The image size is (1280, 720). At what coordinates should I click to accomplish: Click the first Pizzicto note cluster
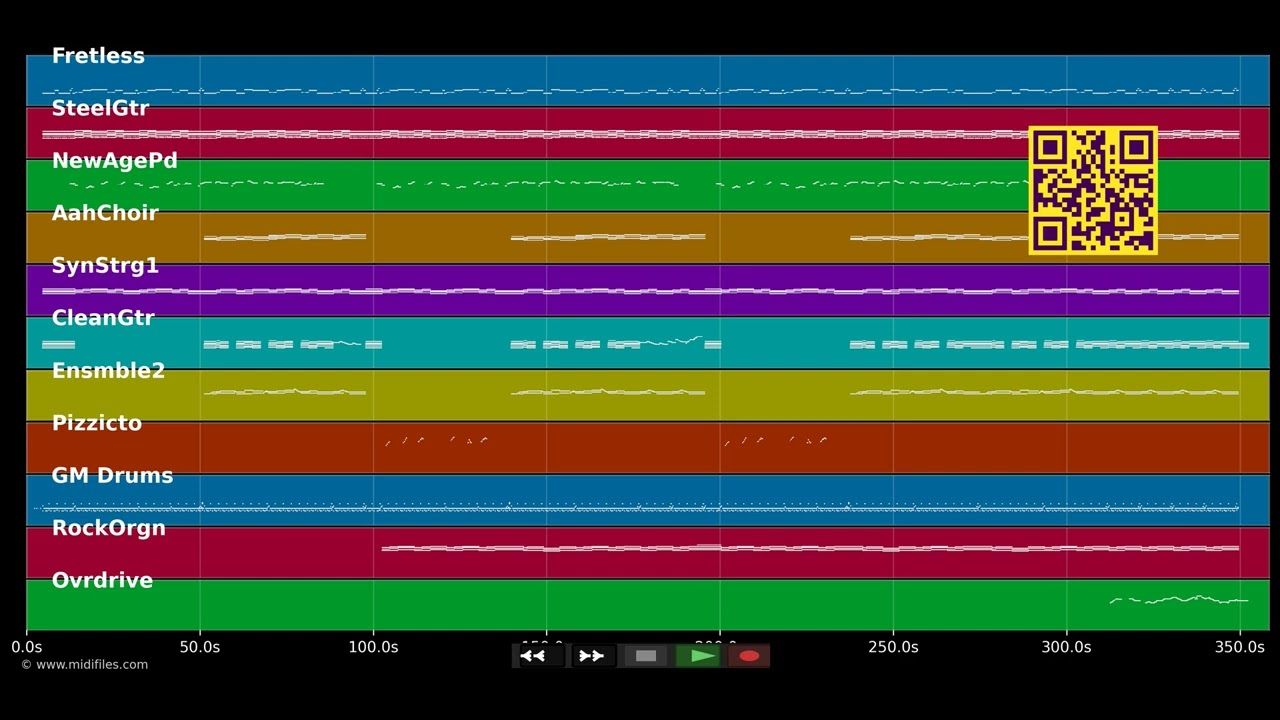coord(436,440)
